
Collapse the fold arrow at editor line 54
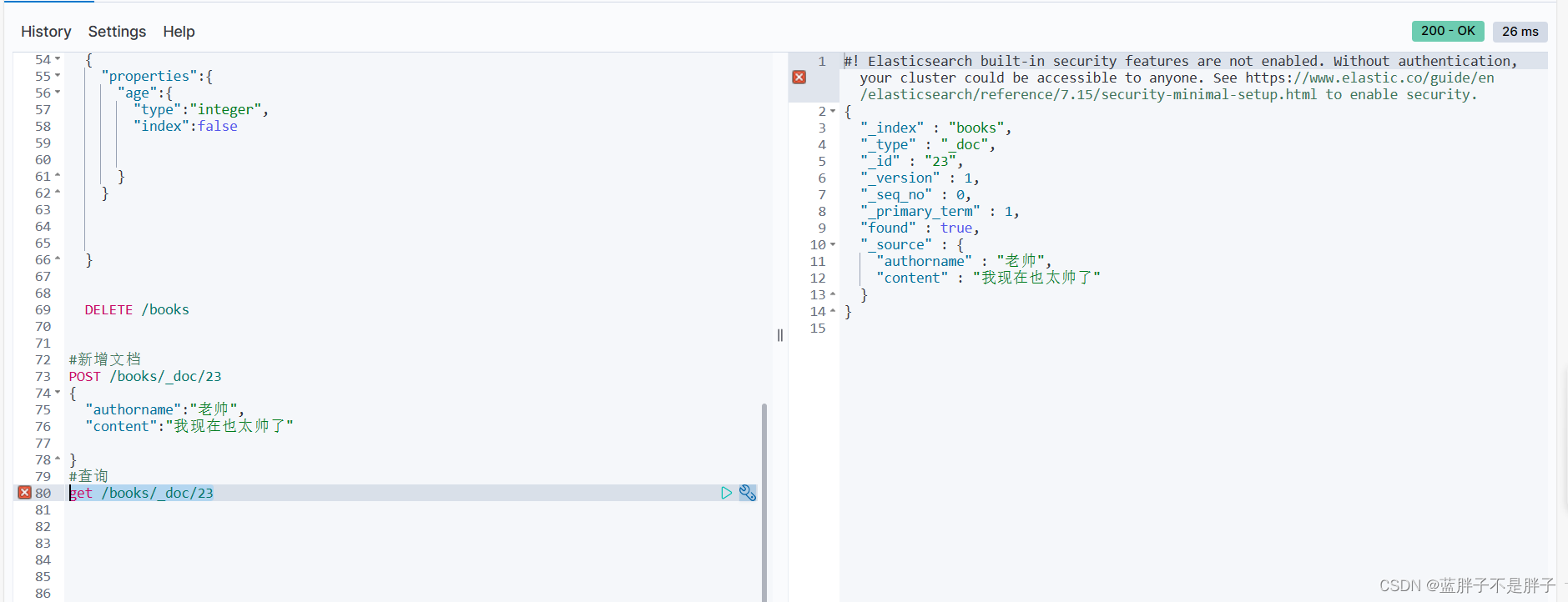coord(58,59)
